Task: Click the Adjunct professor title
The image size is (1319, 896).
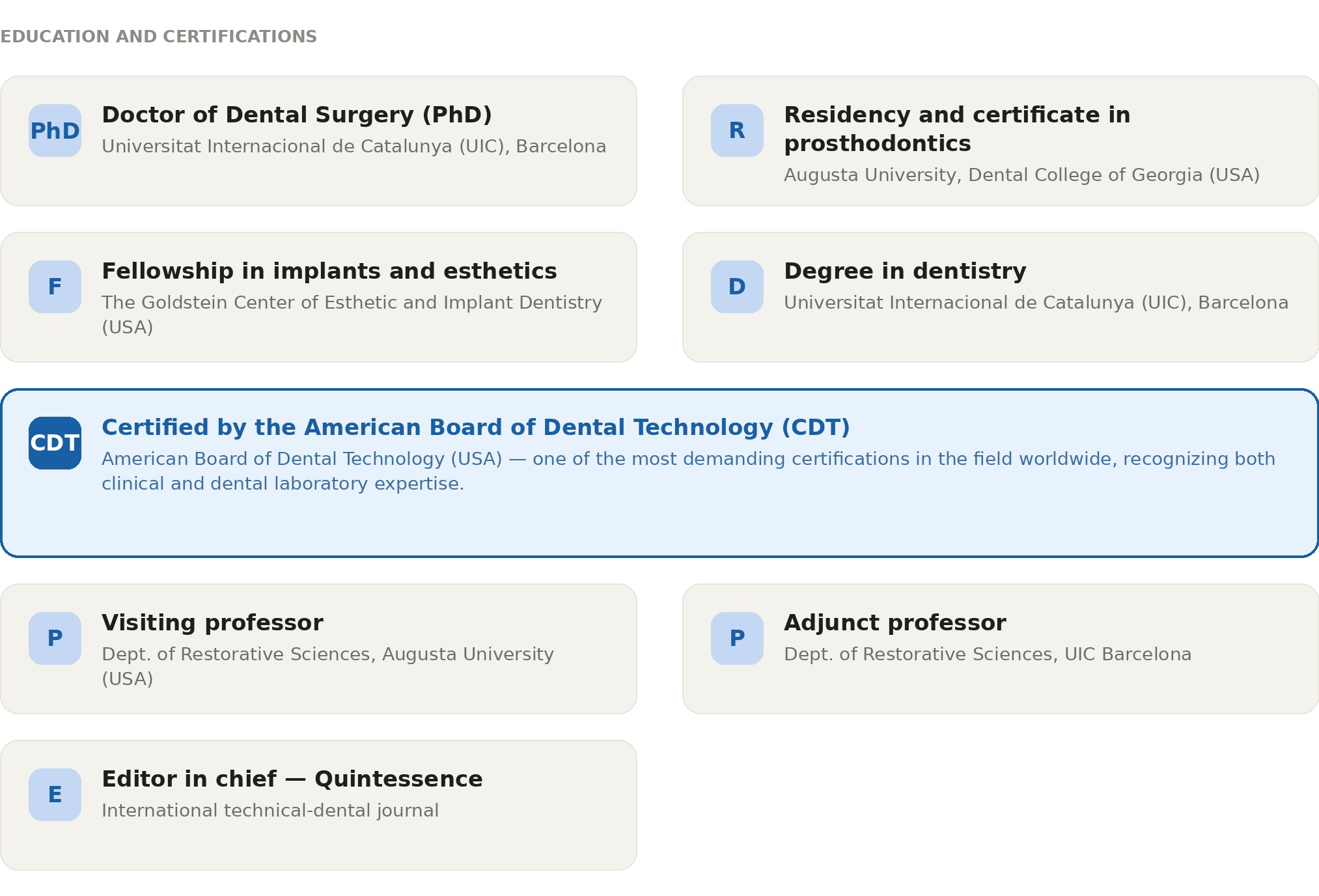Action: pos(895,623)
